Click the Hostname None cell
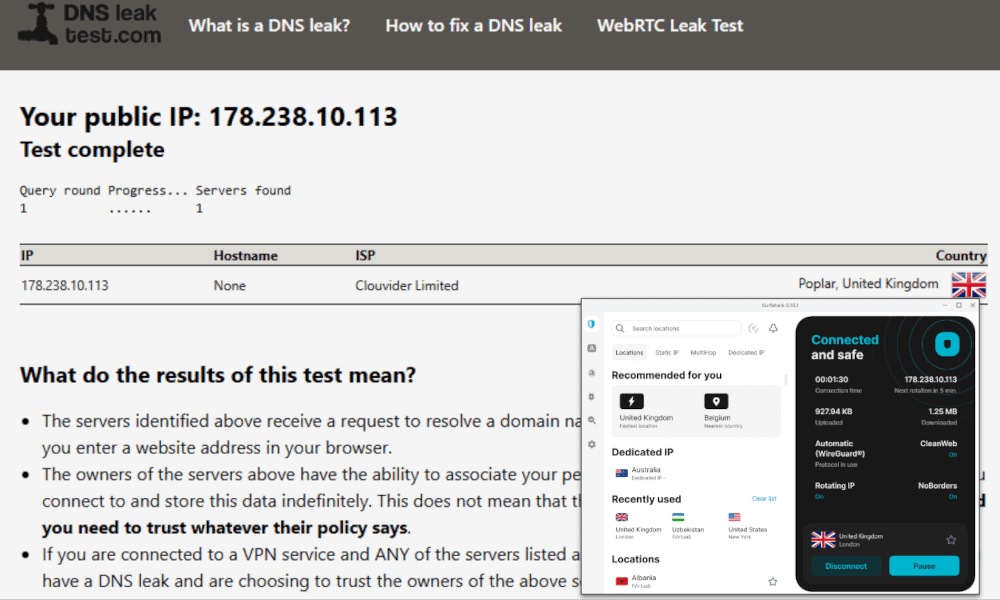1000x600 pixels. tap(230, 286)
